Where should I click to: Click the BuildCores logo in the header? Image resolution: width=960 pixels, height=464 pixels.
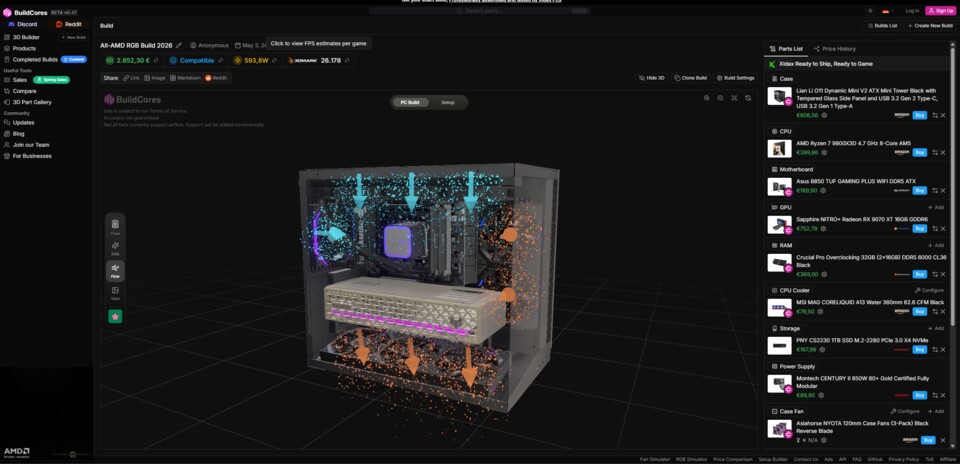(x=26, y=12)
